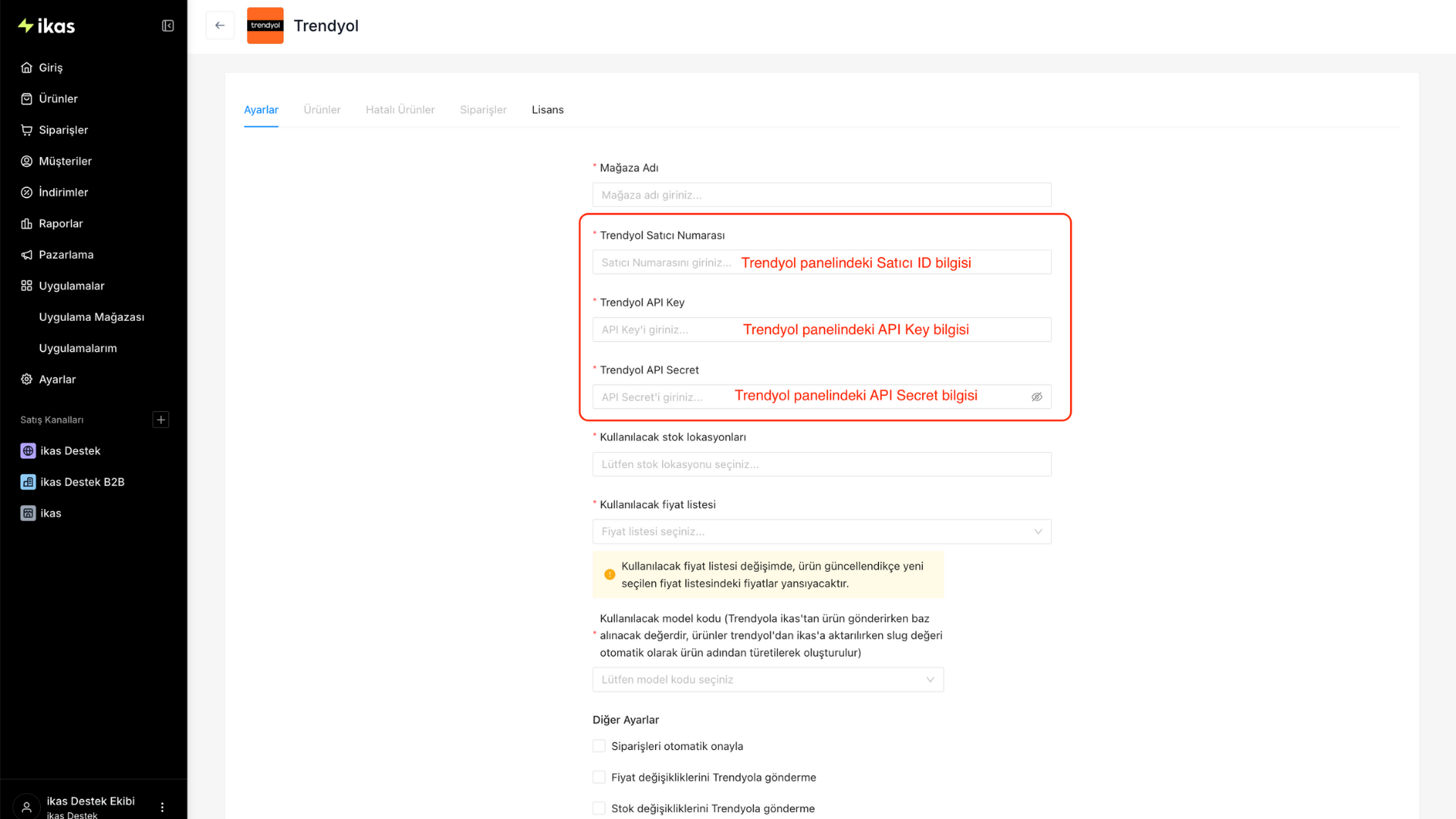The height and width of the screenshot is (819, 1456).
Task: Select ikas Destek channel icon
Action: pos(28,451)
